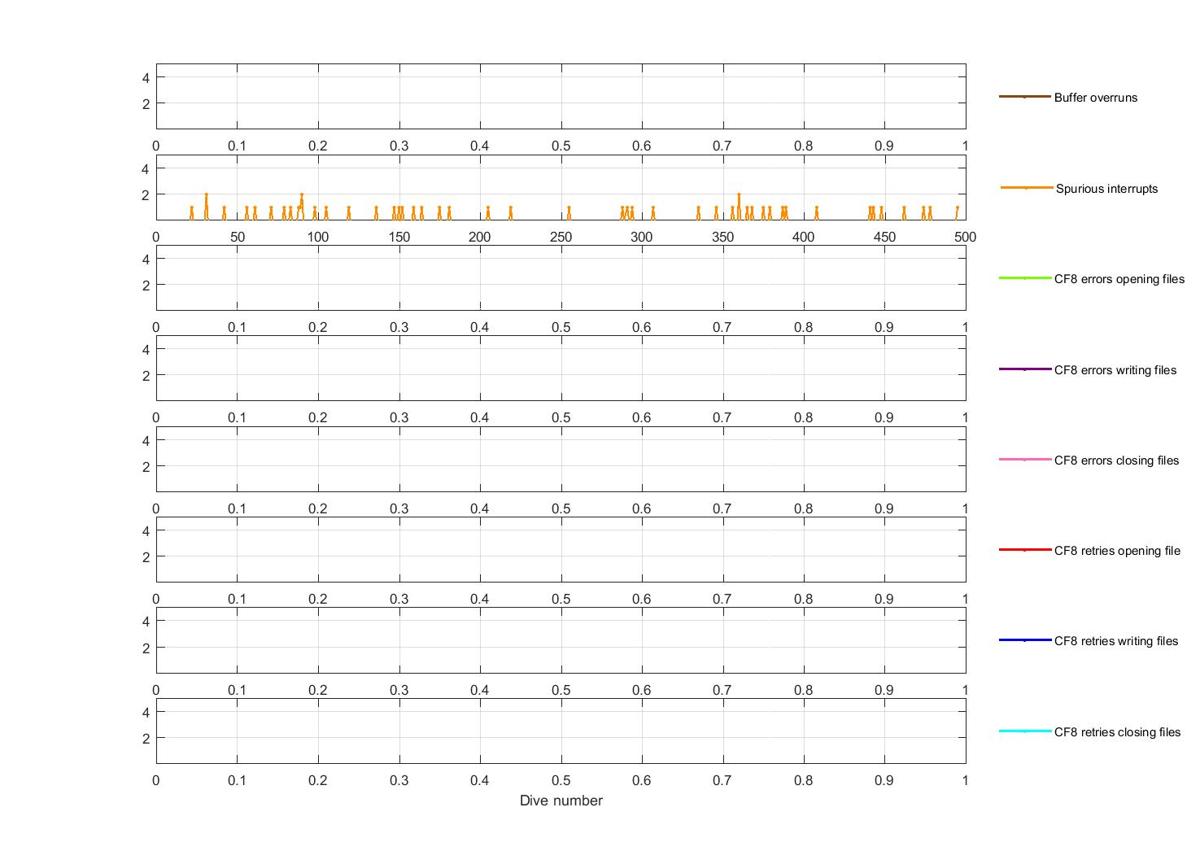Click the red legend line sample
The width and height of the screenshot is (1200, 859).
[1025, 550]
